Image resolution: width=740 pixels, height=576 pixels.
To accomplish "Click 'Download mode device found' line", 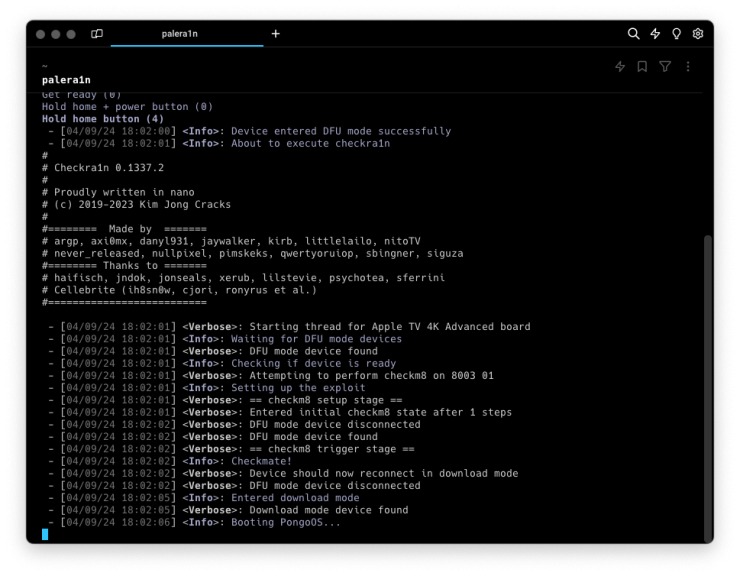I will pos(328,510).
